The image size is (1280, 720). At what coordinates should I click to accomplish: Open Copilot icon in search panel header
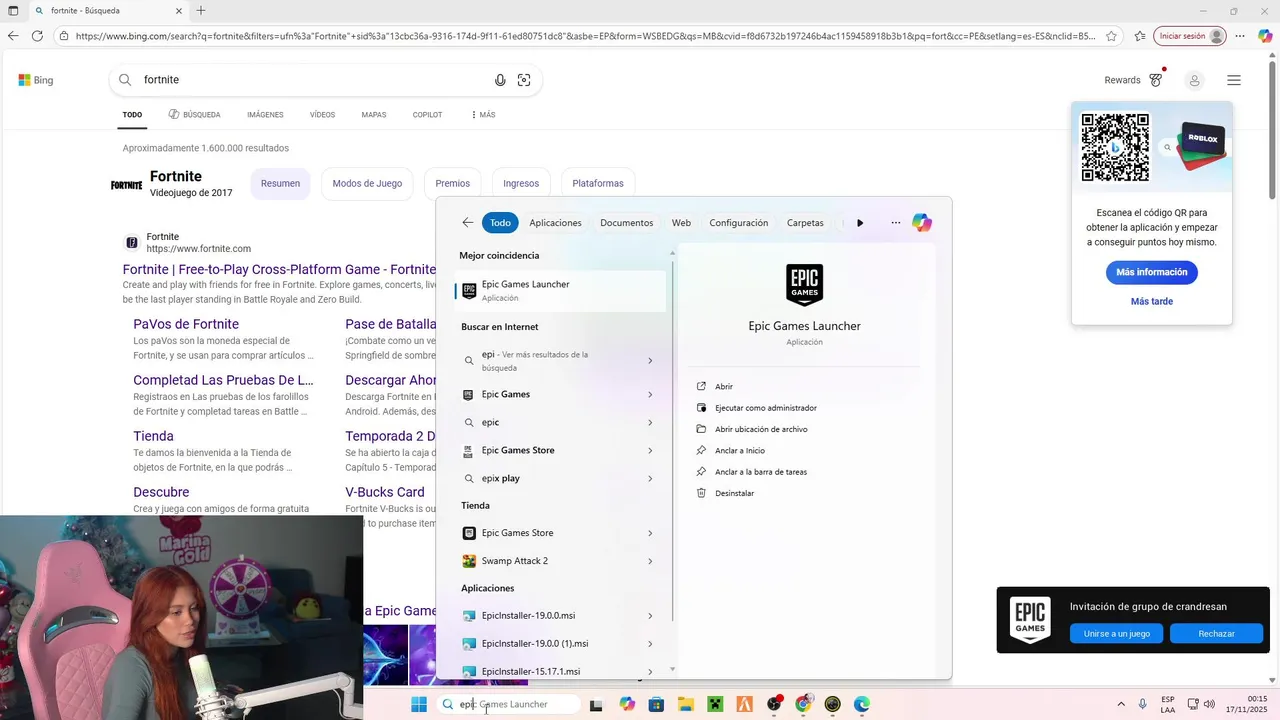click(x=922, y=223)
